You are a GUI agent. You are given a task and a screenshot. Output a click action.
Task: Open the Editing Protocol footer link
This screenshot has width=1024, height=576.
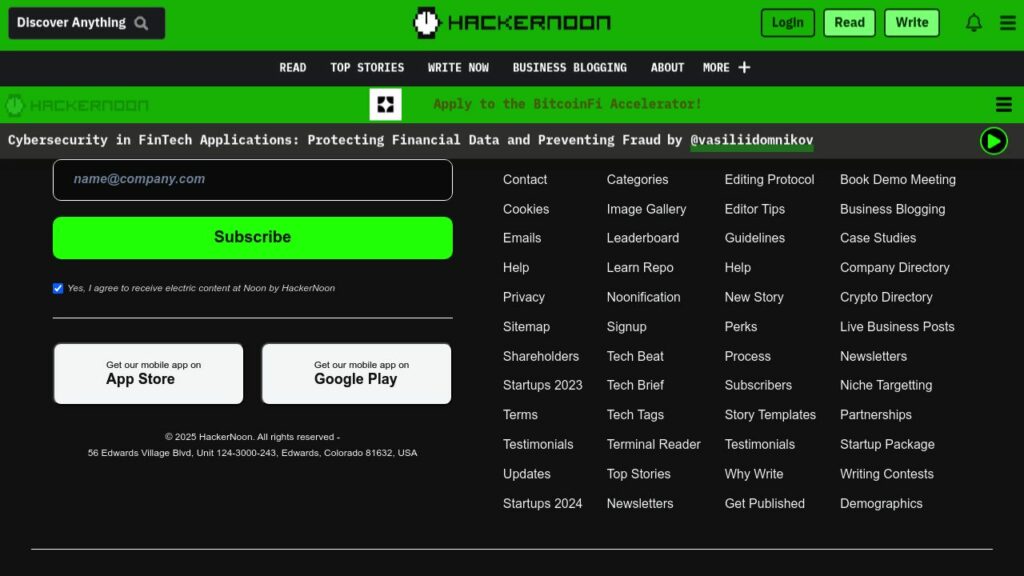(769, 180)
